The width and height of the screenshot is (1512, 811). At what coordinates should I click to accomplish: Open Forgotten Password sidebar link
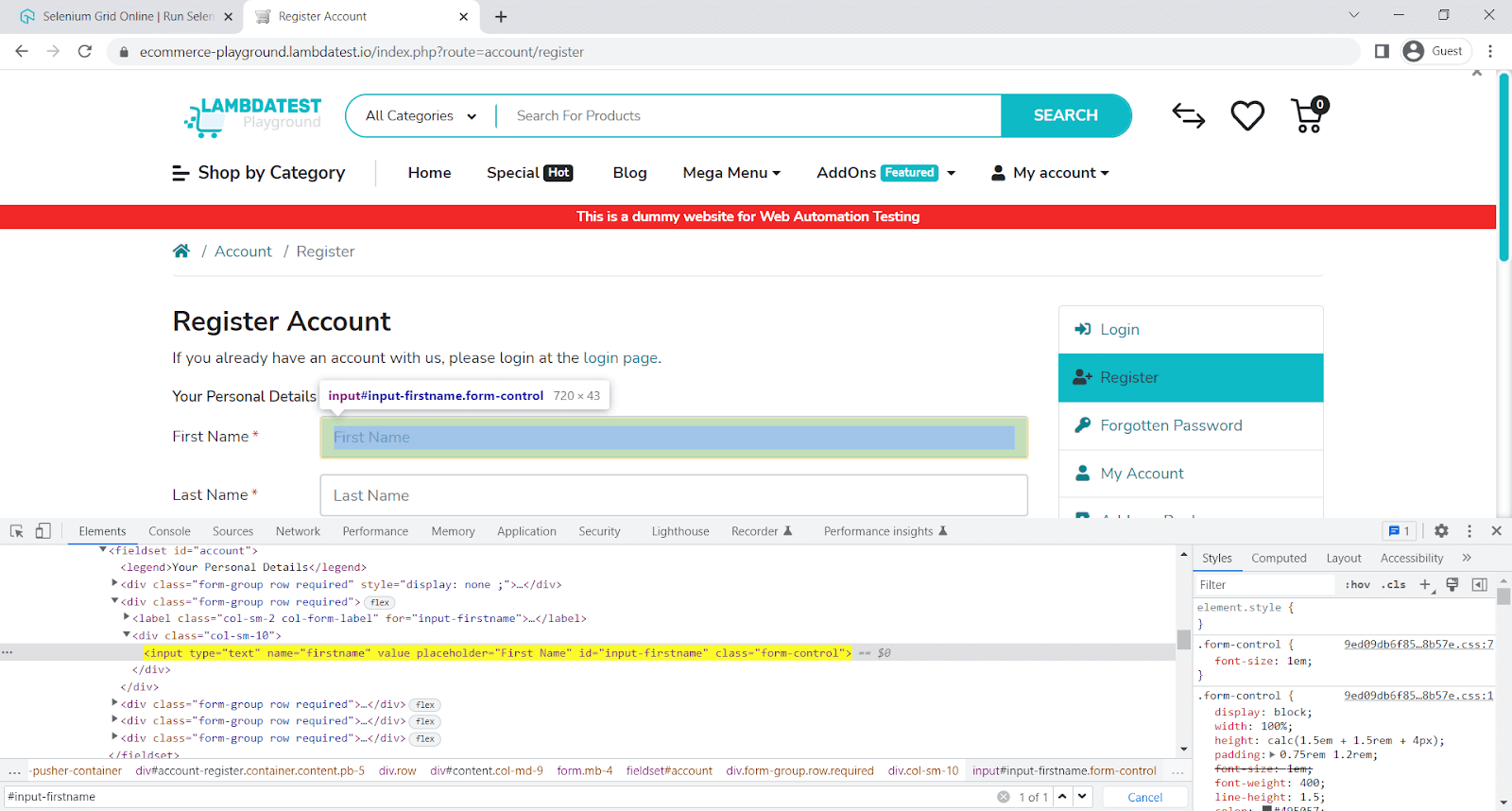pyautogui.click(x=1191, y=425)
